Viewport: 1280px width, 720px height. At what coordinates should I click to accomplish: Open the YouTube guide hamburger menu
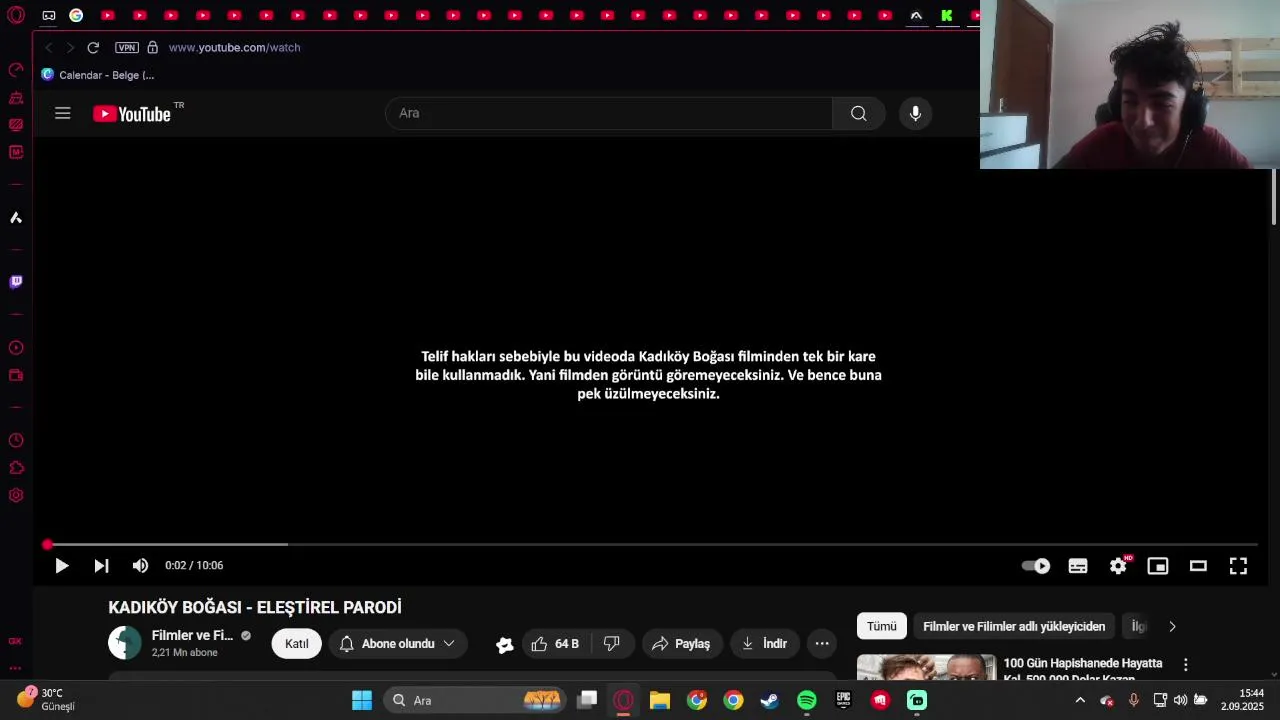click(x=63, y=113)
